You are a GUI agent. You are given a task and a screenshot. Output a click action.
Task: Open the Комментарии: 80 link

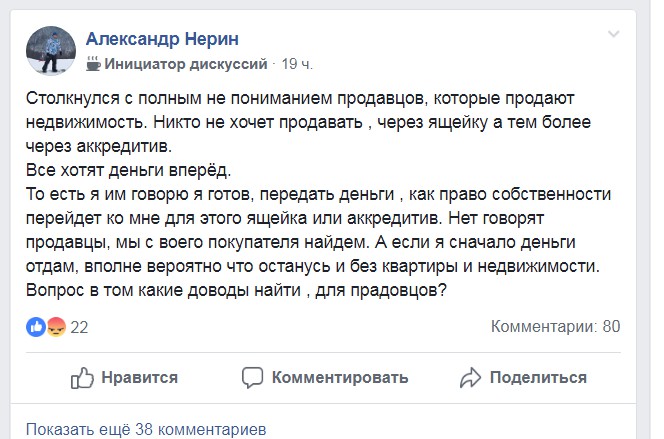556,327
